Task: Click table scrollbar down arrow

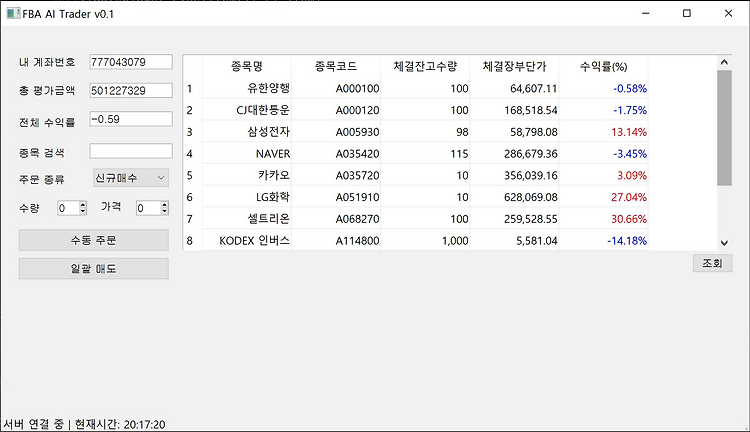Action: [x=724, y=243]
